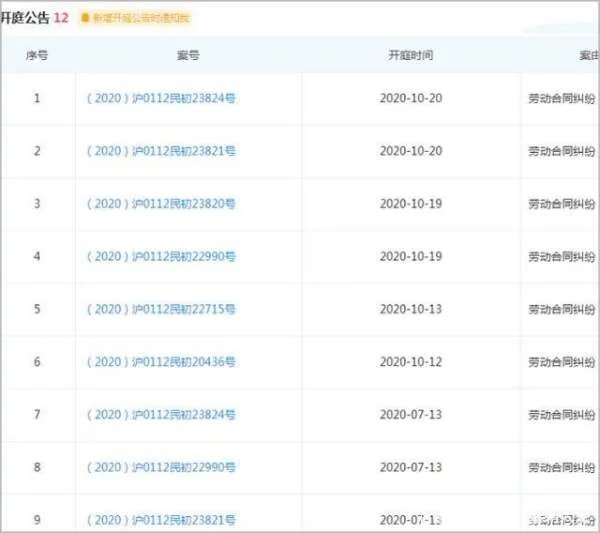Click 劳动合同纠纷 in row 8

pyautogui.click(x=561, y=468)
